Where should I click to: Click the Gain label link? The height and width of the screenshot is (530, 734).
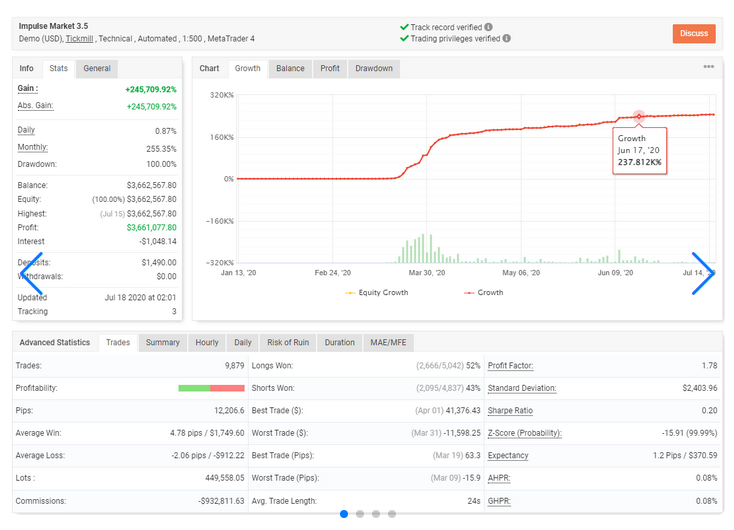point(28,88)
